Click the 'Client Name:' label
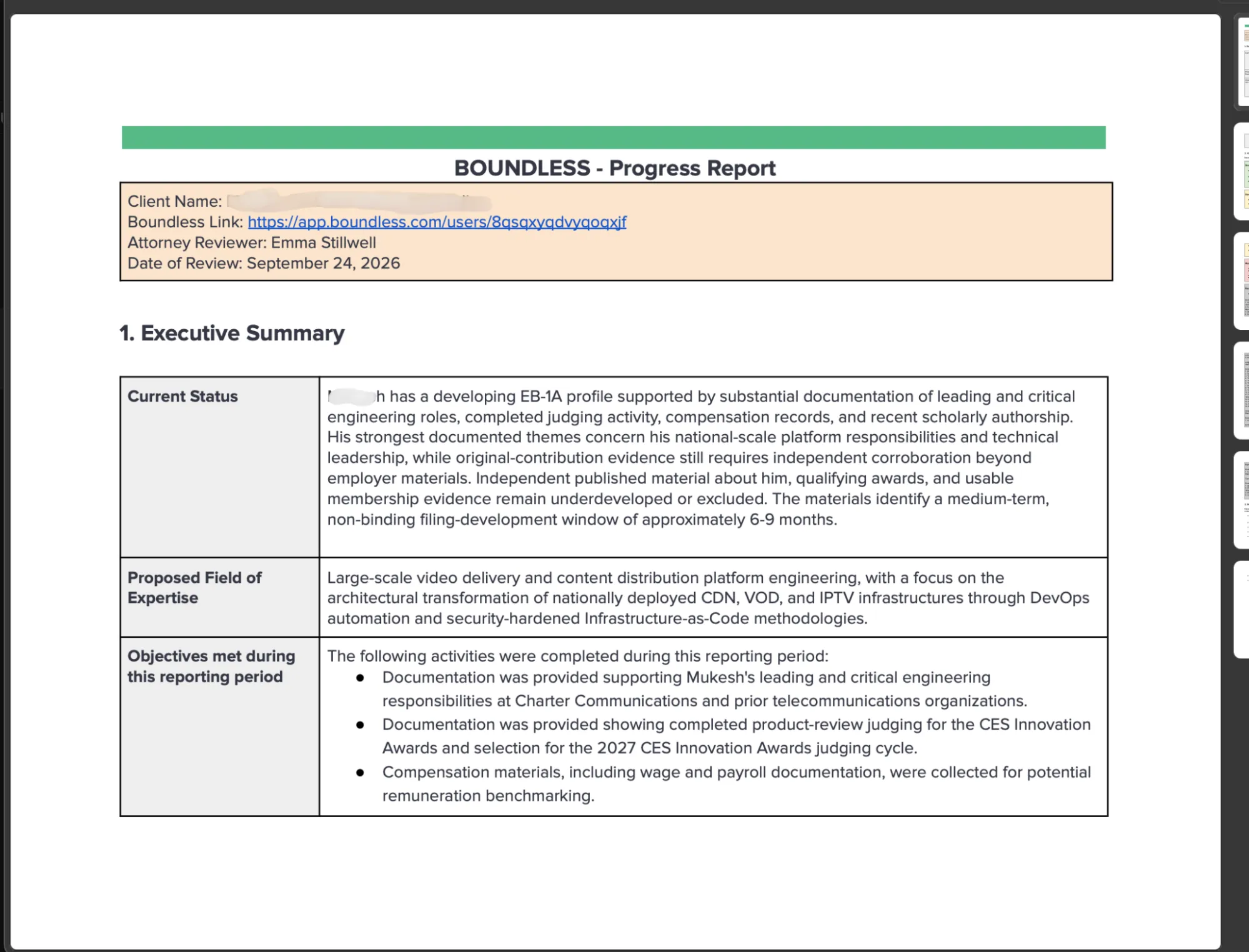The image size is (1249, 952). [x=175, y=202]
